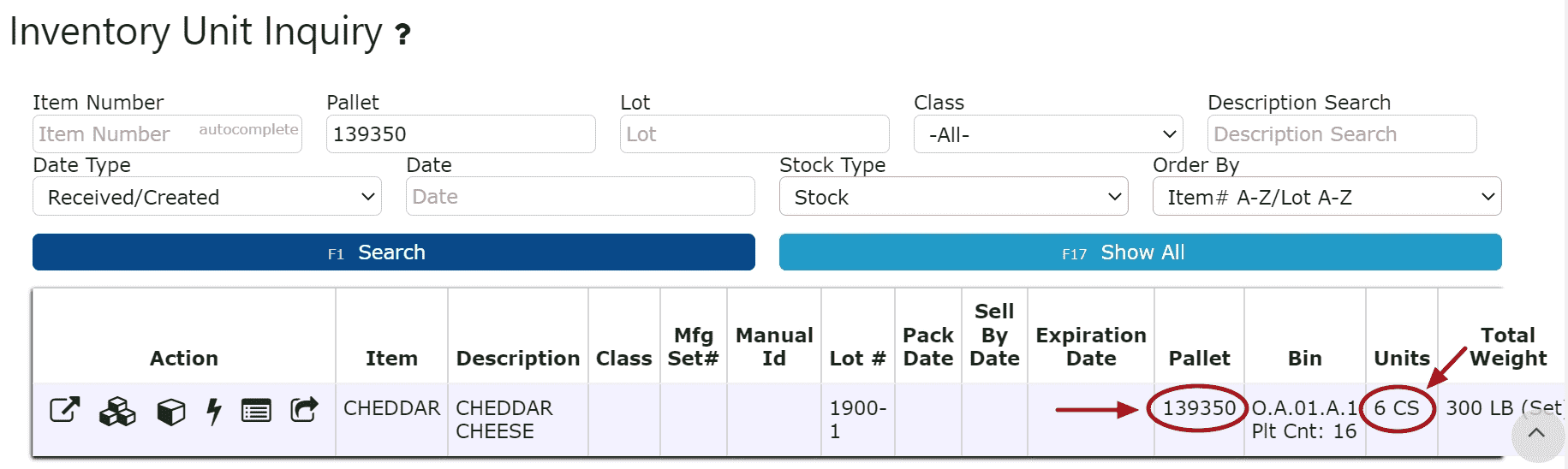Screen dimensions: 1568x469
Task: Click the Item Number input field
Action: pyautogui.click(x=116, y=134)
